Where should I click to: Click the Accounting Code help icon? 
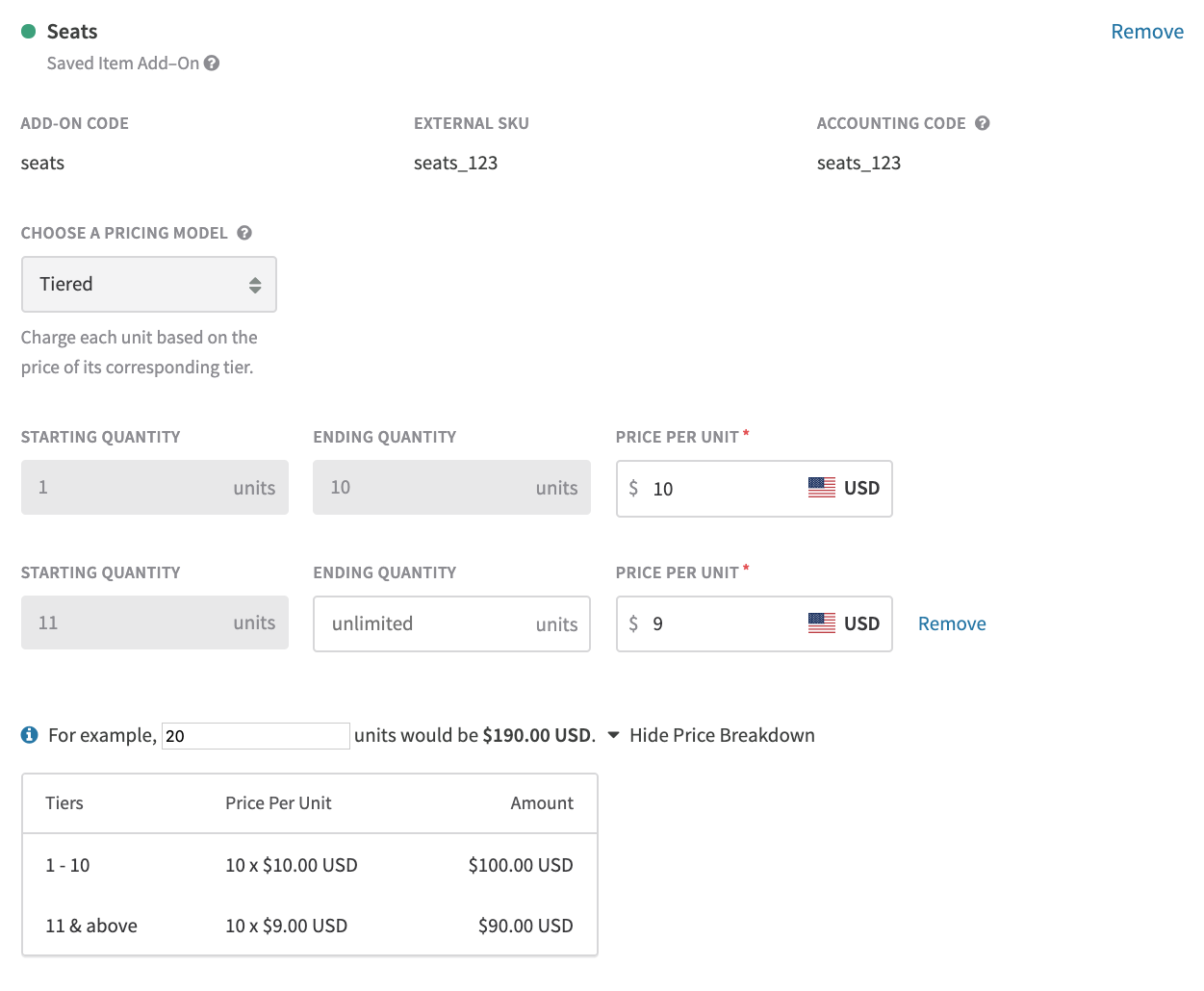point(982,123)
